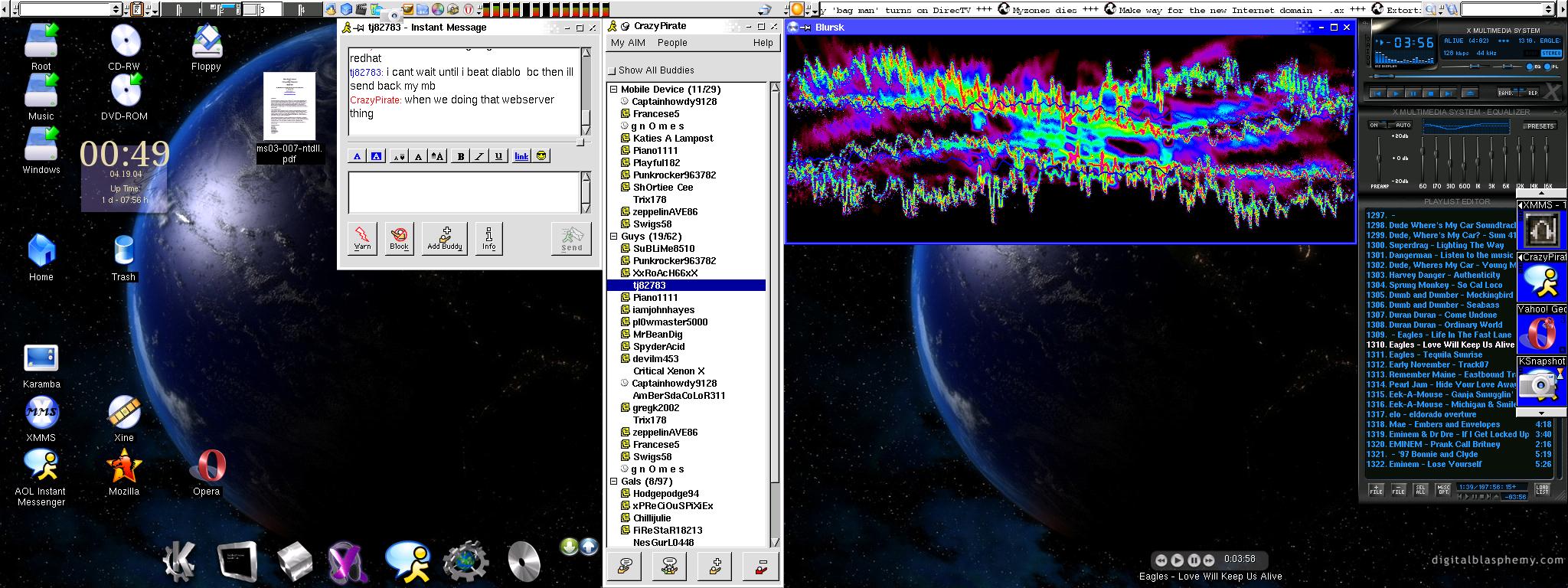Open the People menu
The width and height of the screenshot is (1568, 588).
tap(672, 43)
